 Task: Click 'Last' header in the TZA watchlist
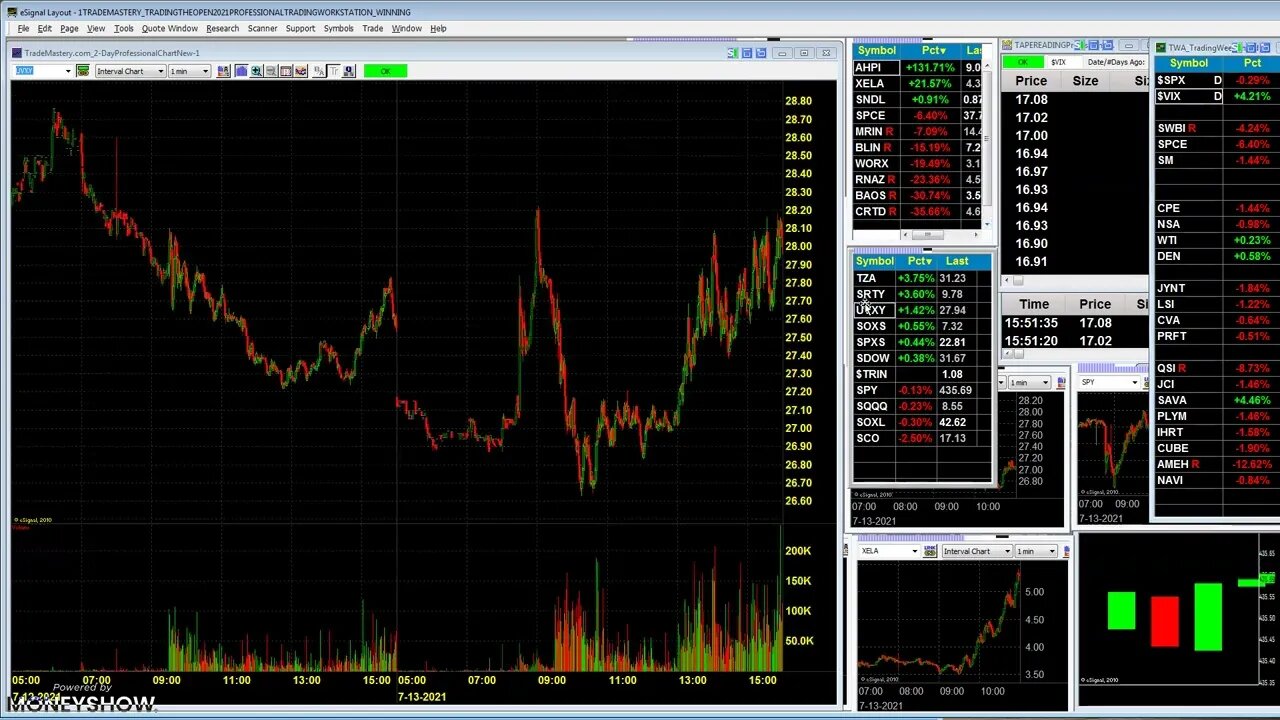point(957,261)
